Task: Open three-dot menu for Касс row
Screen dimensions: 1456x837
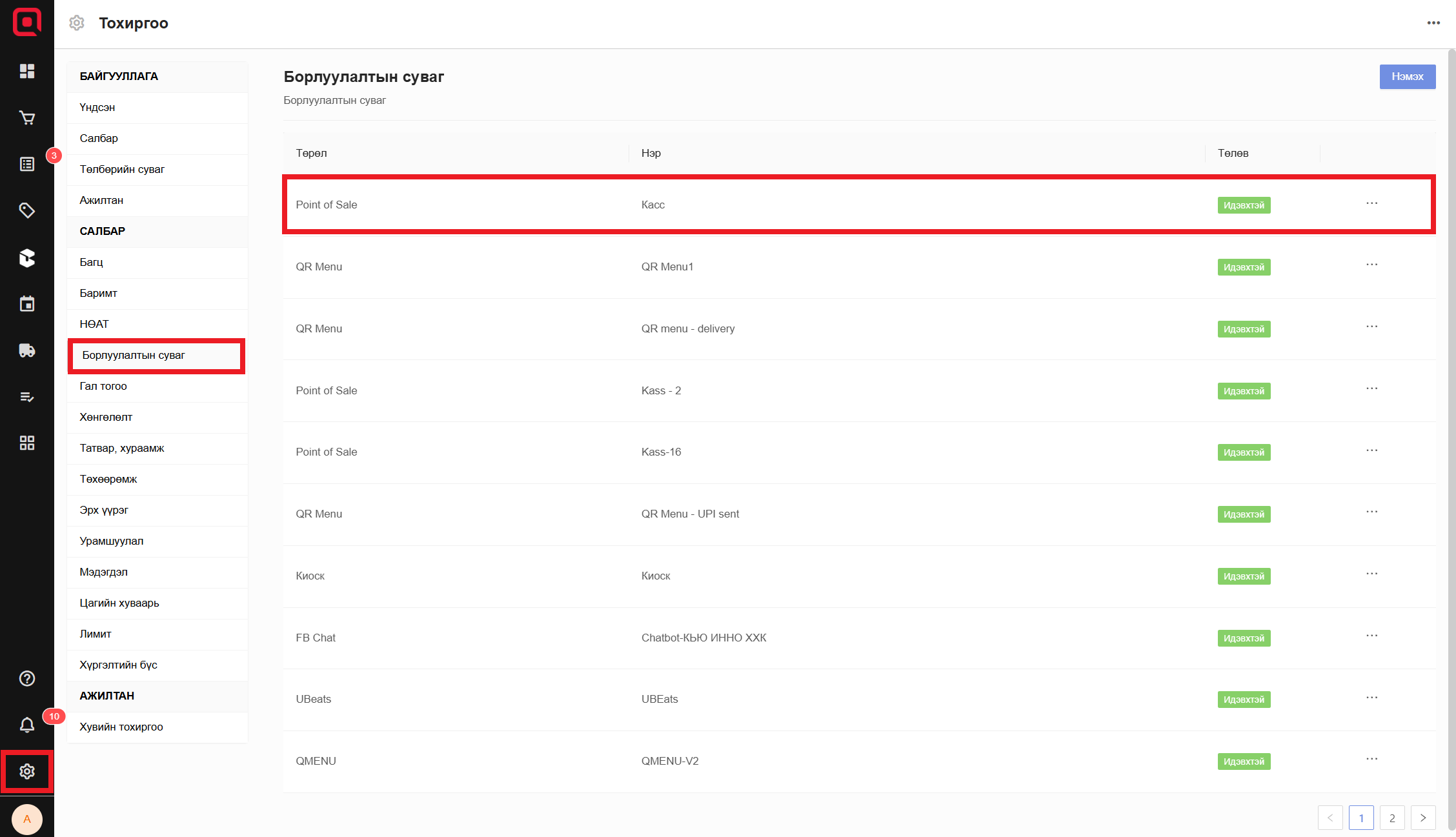Action: (x=1371, y=203)
